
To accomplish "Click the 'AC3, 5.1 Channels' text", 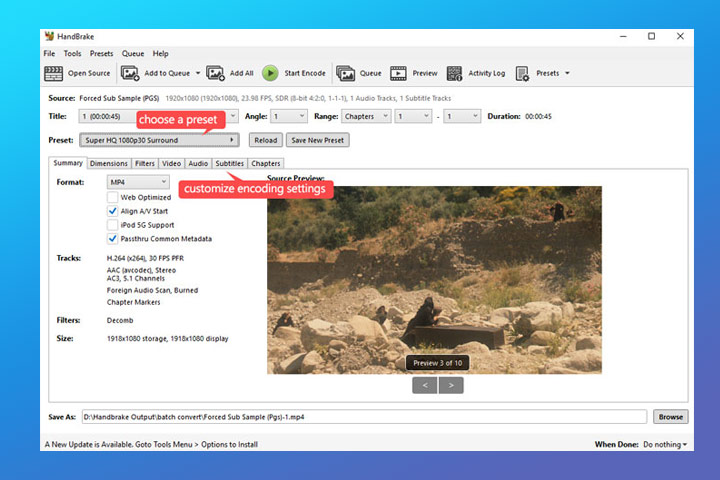I will [135, 278].
